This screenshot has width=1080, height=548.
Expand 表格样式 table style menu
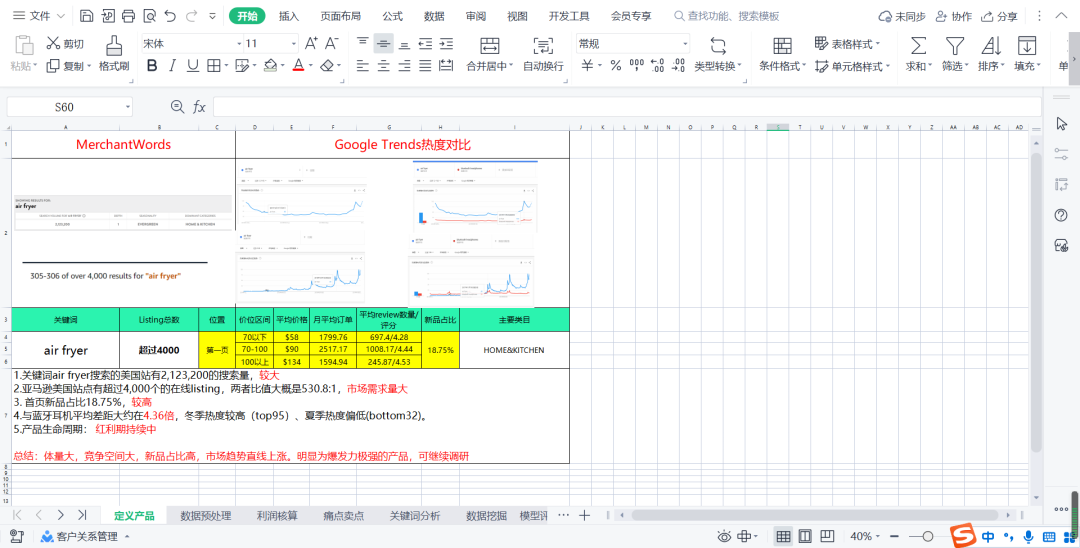click(x=847, y=43)
